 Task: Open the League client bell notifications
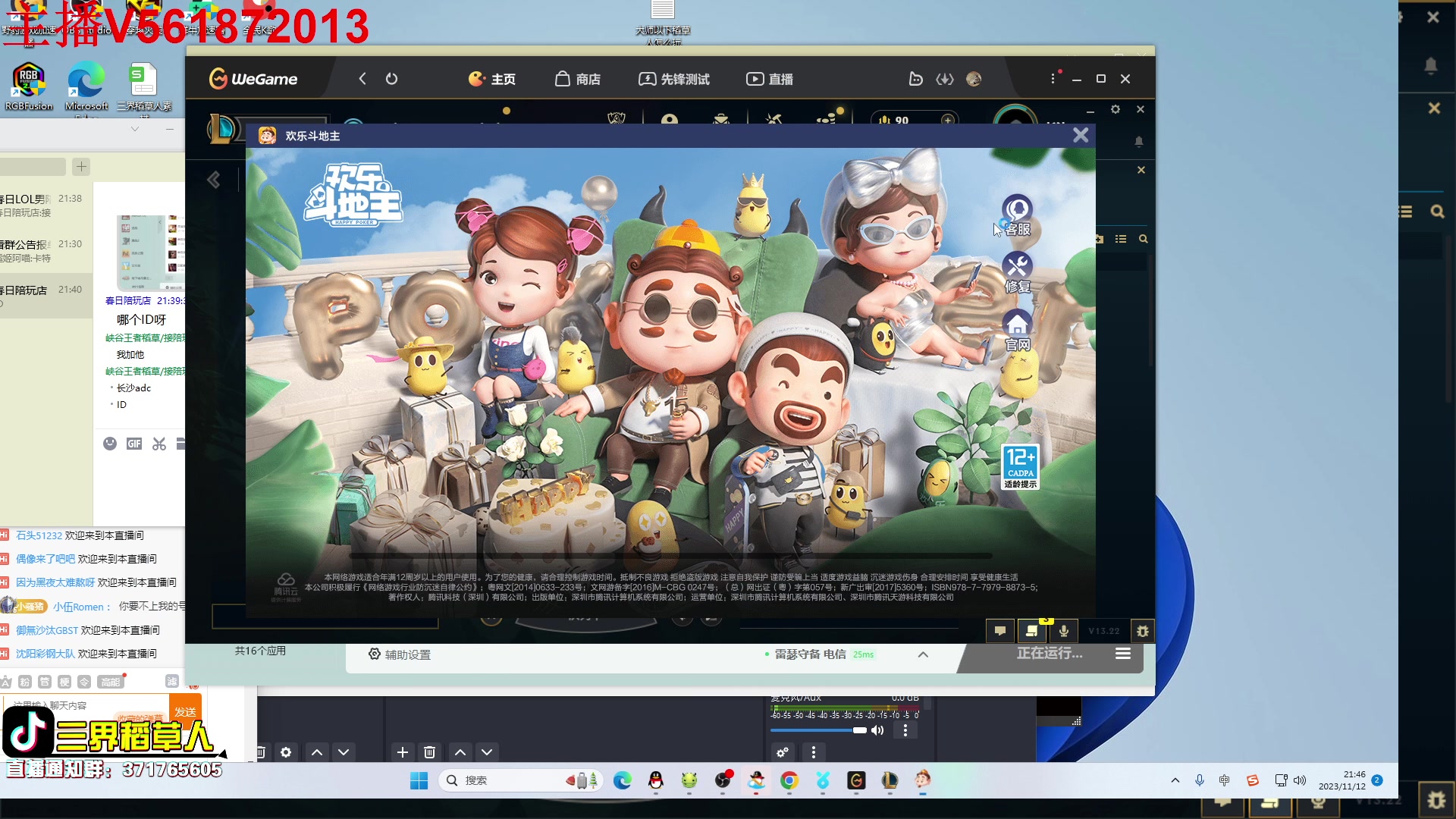(x=1138, y=142)
